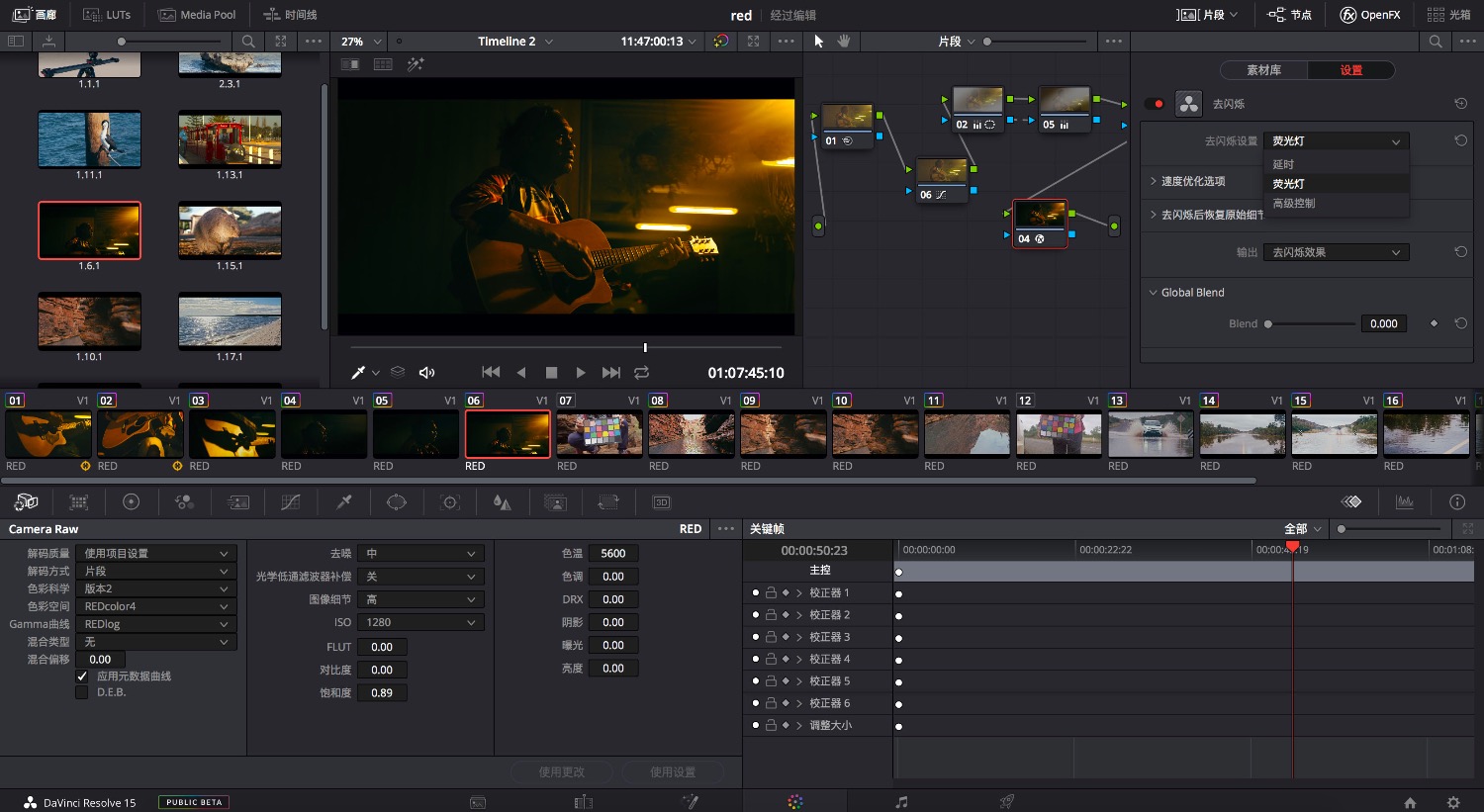Switch to the Fairlight page music icon

(x=901, y=802)
